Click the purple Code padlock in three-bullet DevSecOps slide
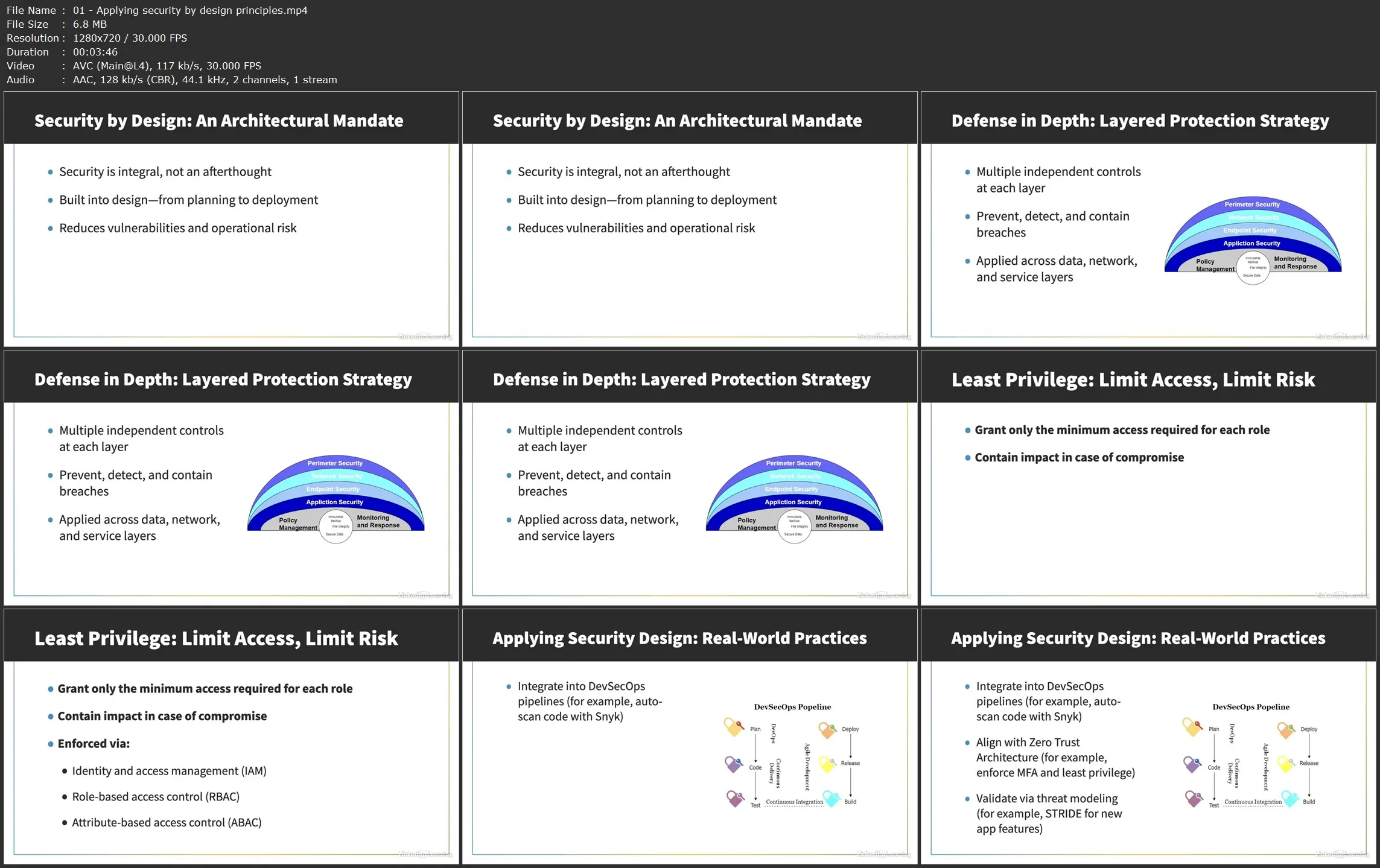The height and width of the screenshot is (868, 1380). [x=1192, y=764]
